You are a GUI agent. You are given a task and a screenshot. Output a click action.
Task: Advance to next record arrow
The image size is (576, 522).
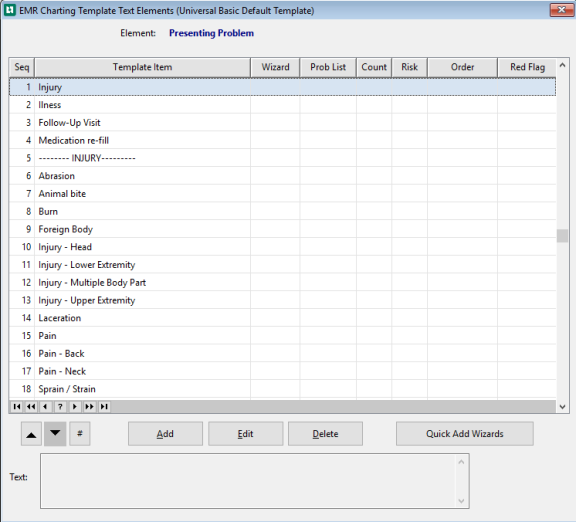75,406
